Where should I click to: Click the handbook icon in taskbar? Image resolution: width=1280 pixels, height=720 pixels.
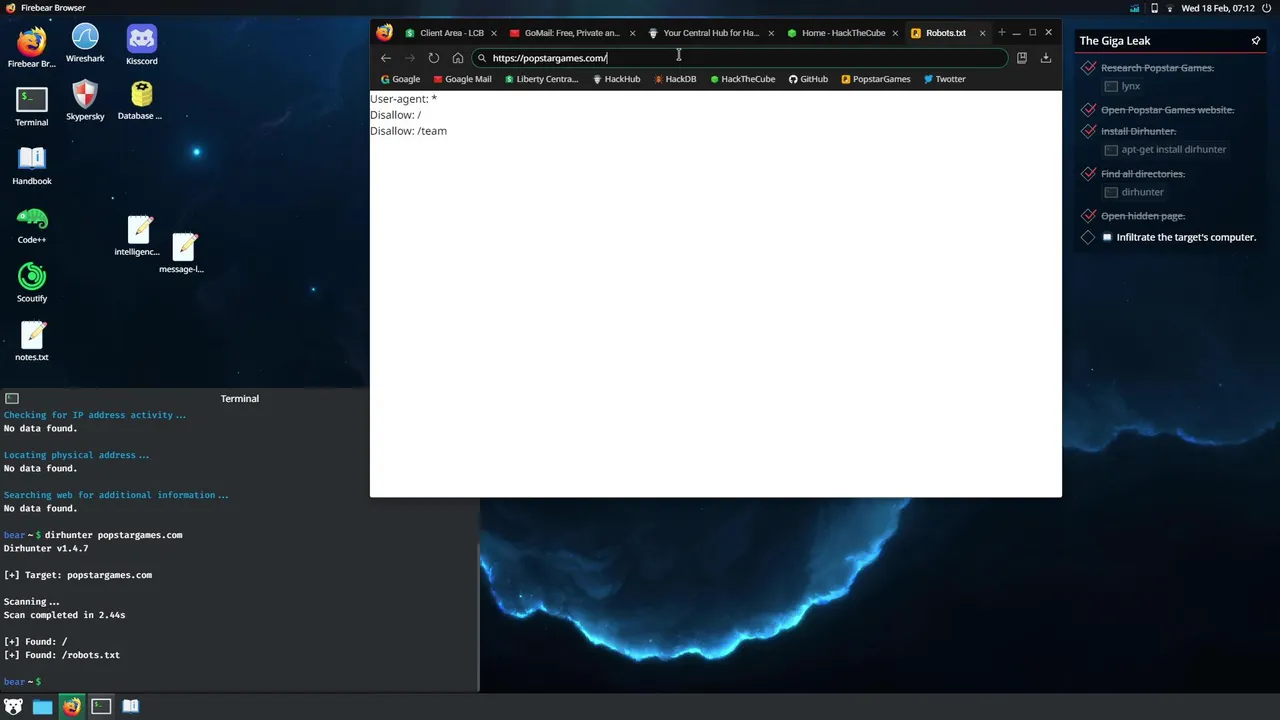130,706
